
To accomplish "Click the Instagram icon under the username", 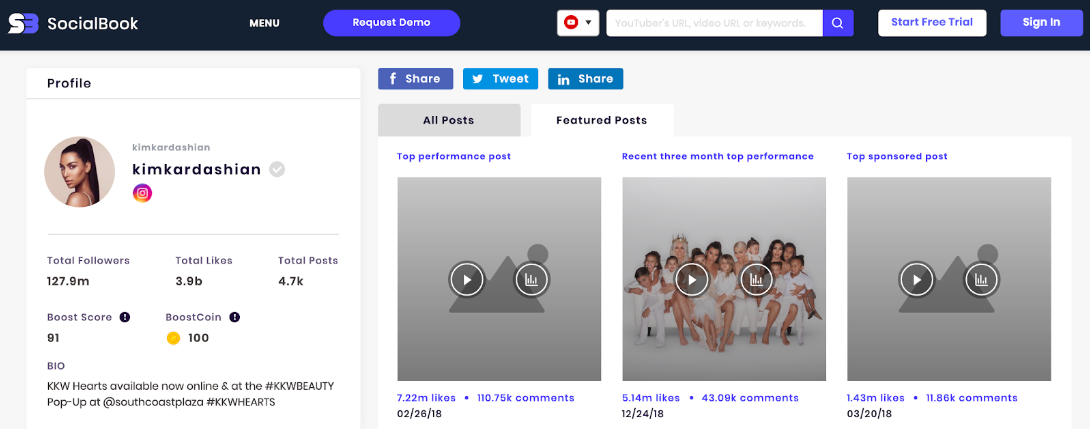I will pyautogui.click(x=143, y=193).
